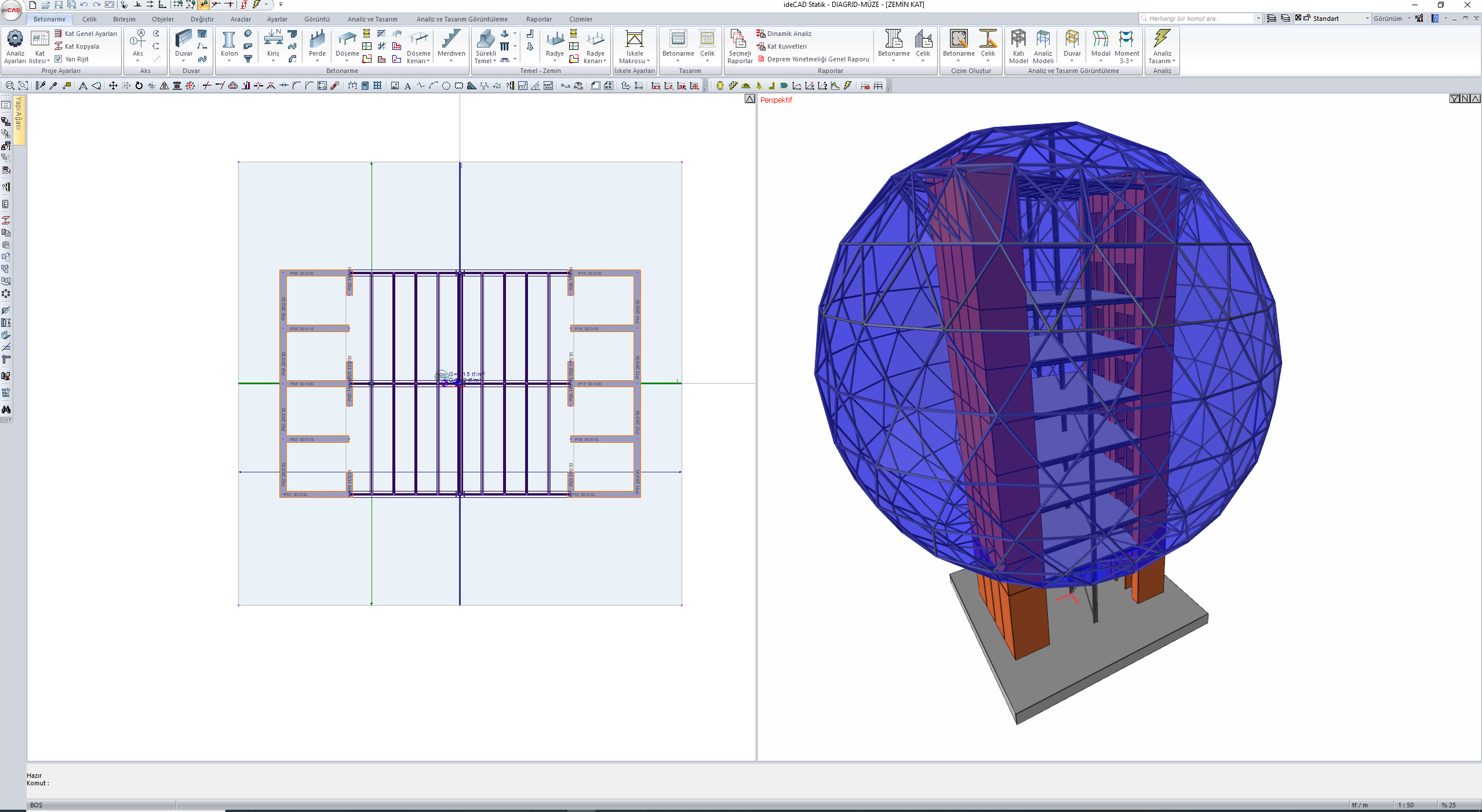
Task: Open the Raporlar ribbon tab
Action: pos(538,19)
